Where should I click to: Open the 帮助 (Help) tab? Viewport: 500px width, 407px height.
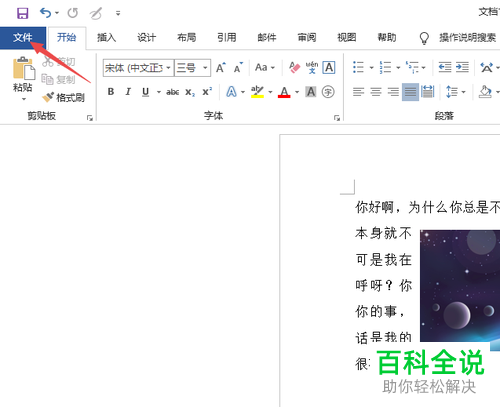[x=387, y=38]
